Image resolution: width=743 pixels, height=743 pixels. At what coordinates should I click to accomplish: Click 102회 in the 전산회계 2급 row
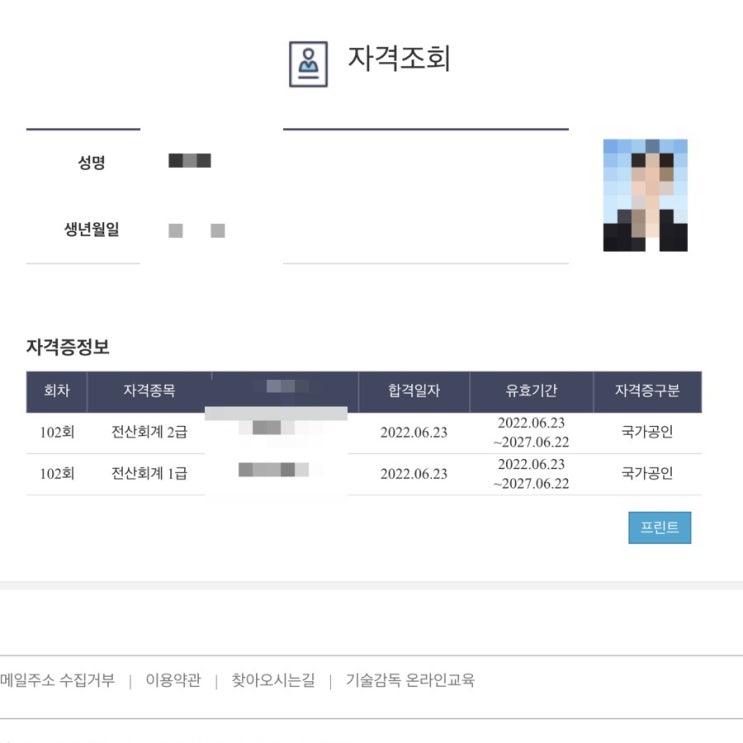[57, 432]
